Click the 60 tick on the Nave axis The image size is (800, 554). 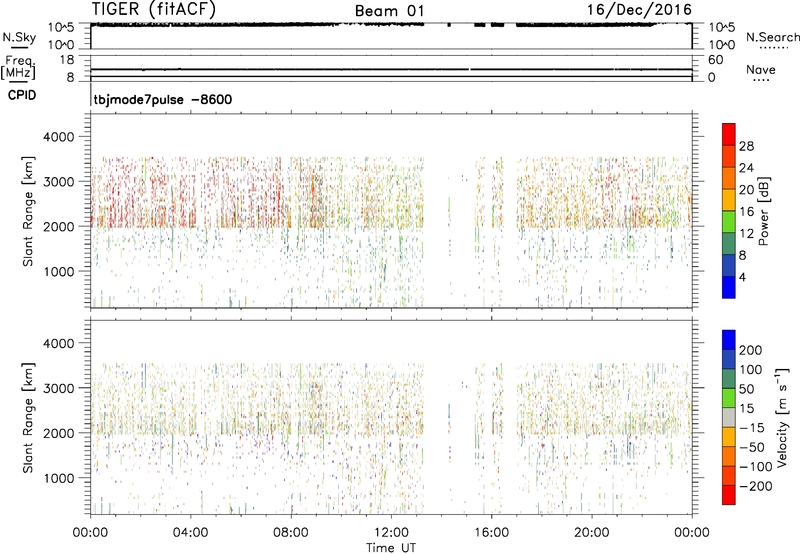click(x=716, y=60)
